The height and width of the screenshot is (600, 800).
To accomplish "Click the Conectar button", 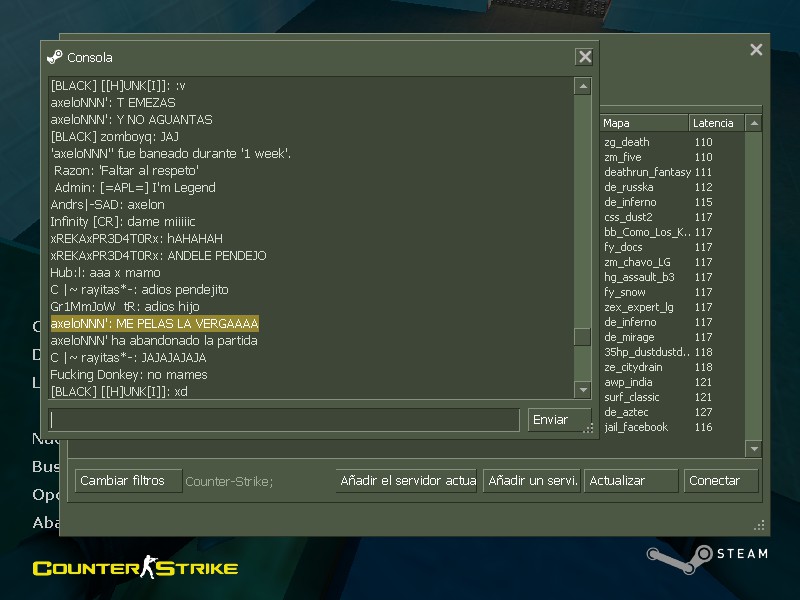I will pyautogui.click(x=721, y=481).
